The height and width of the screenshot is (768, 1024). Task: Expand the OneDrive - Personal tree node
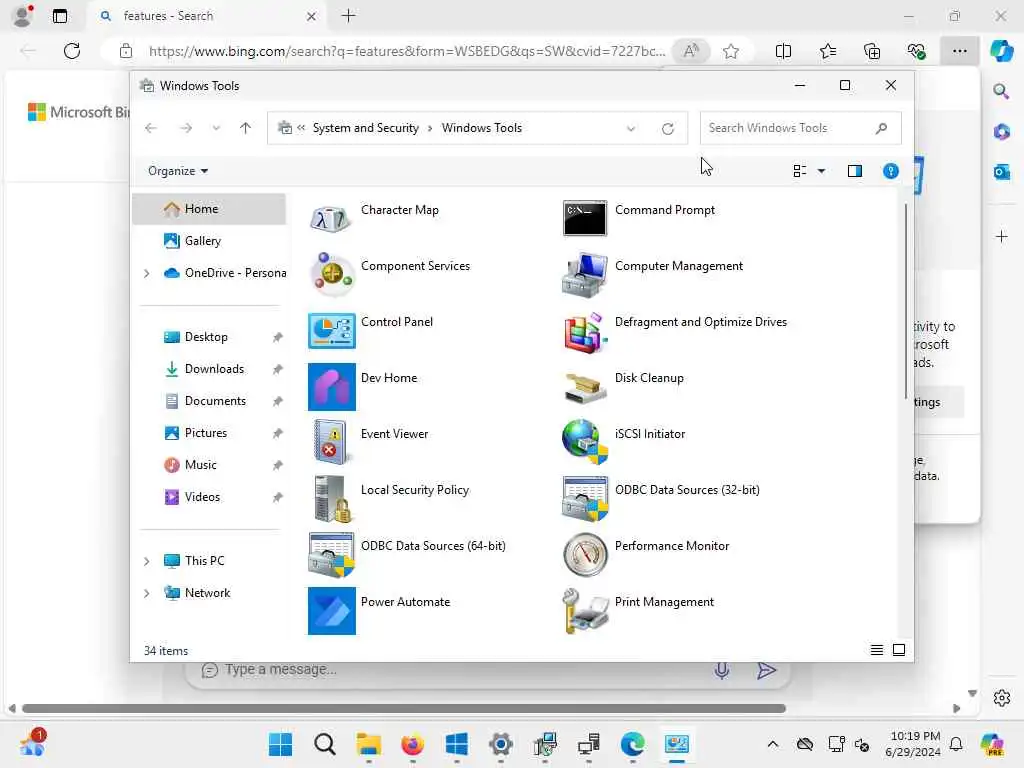click(x=146, y=273)
